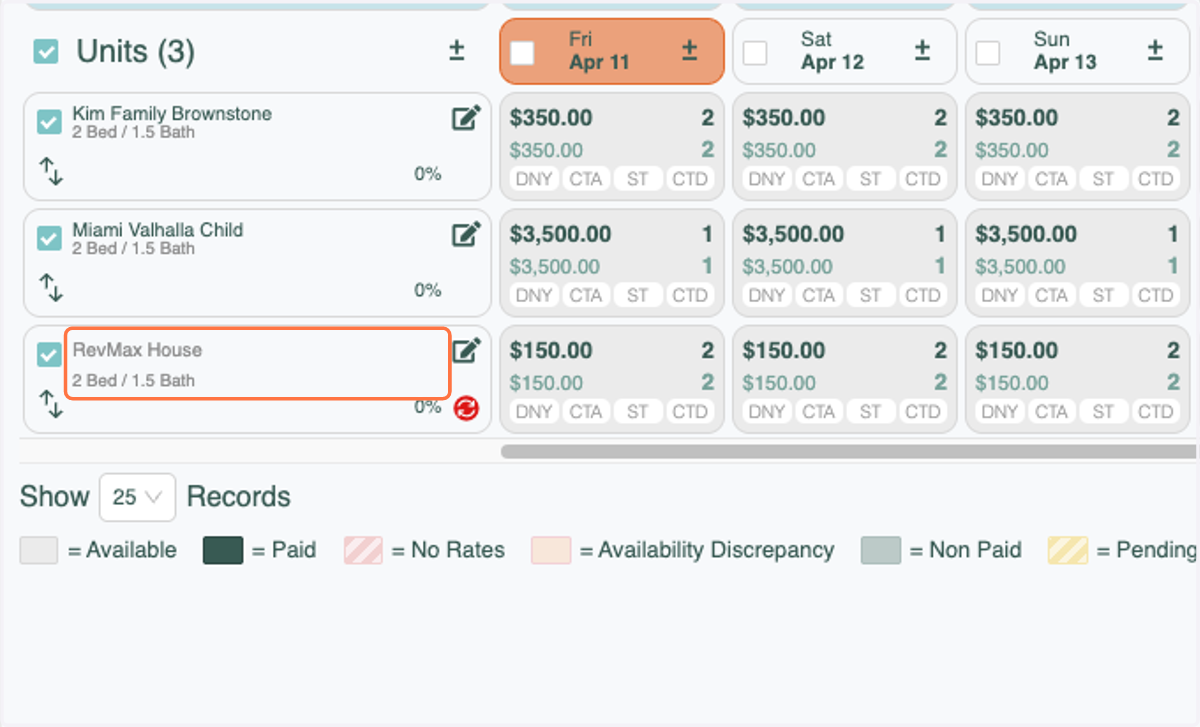Toggle CTA on Miami Valhalla Child Sat Apr 12
Screen dimensions: 1200x727
(819, 296)
